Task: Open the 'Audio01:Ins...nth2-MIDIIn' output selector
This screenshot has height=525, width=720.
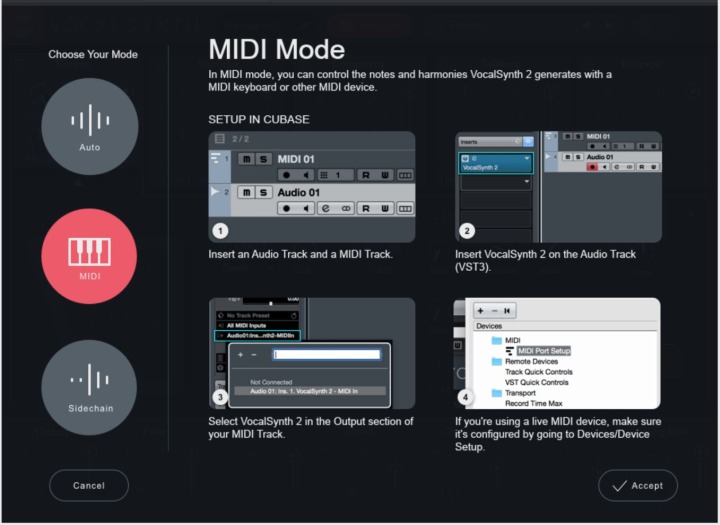Action: (x=258, y=336)
